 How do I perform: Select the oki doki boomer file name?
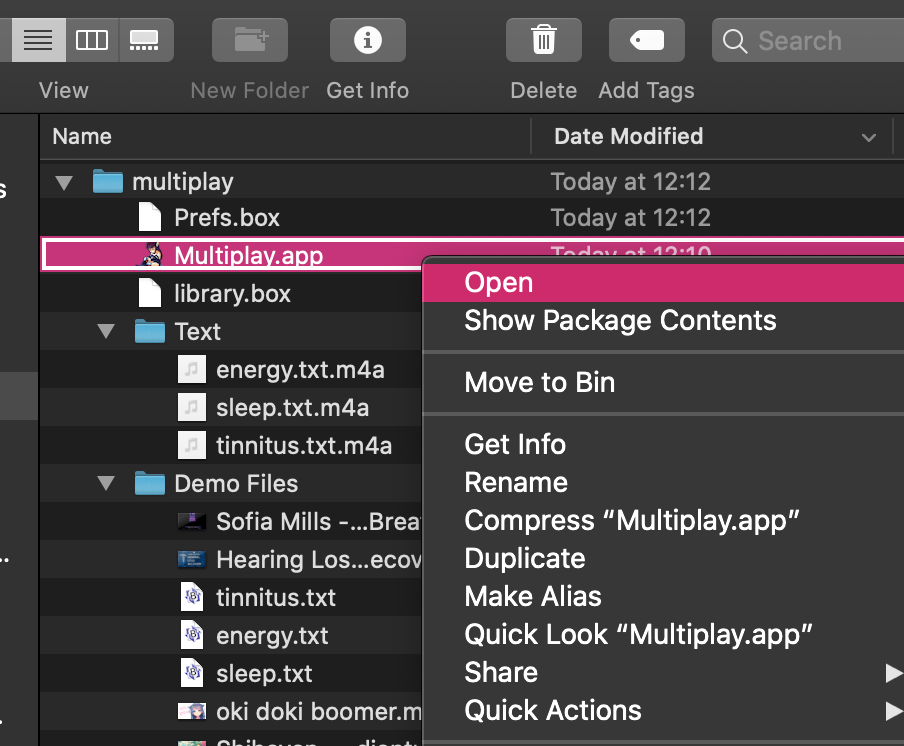pos(319,711)
